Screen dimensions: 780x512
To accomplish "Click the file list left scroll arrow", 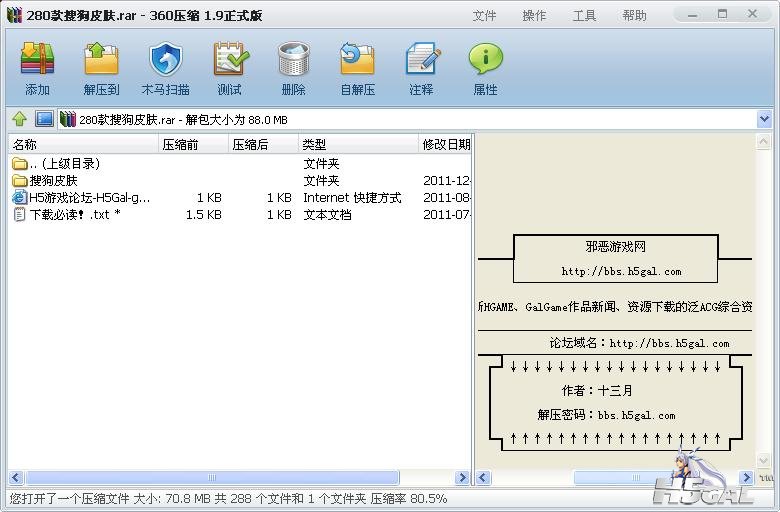I will pos(15,478).
